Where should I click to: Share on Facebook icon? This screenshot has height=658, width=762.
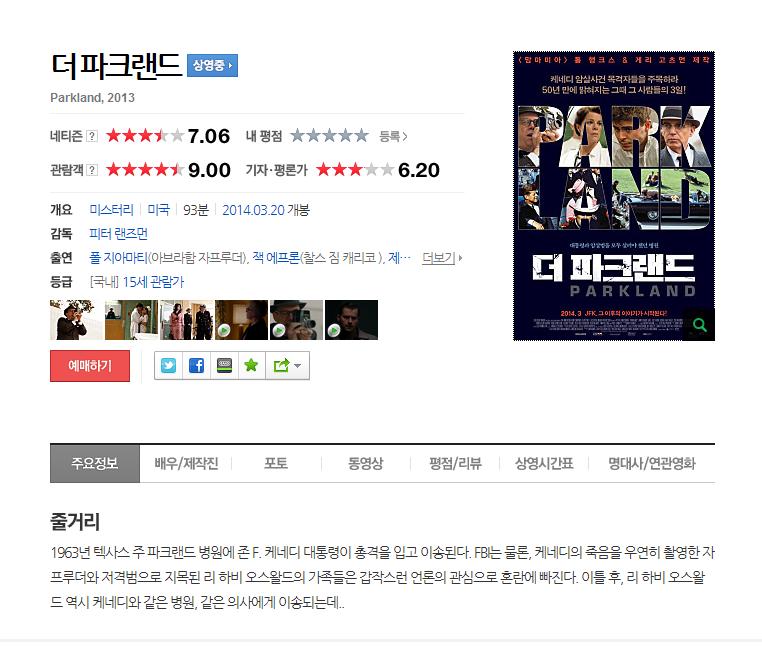tap(196, 365)
